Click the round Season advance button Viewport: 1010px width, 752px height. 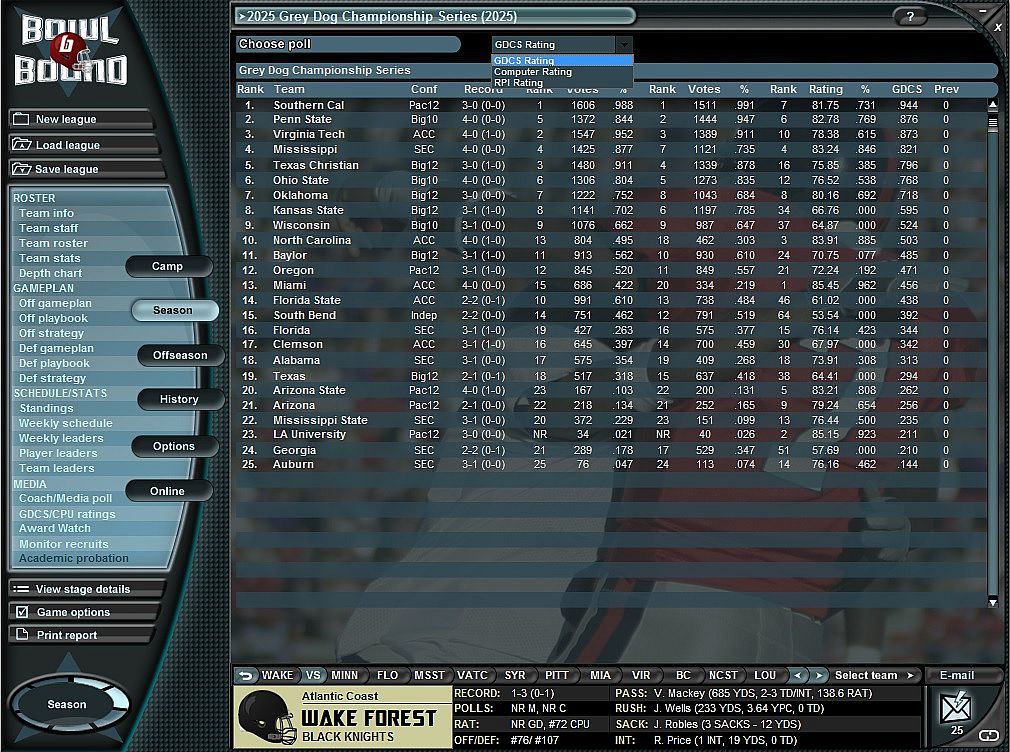[x=68, y=704]
